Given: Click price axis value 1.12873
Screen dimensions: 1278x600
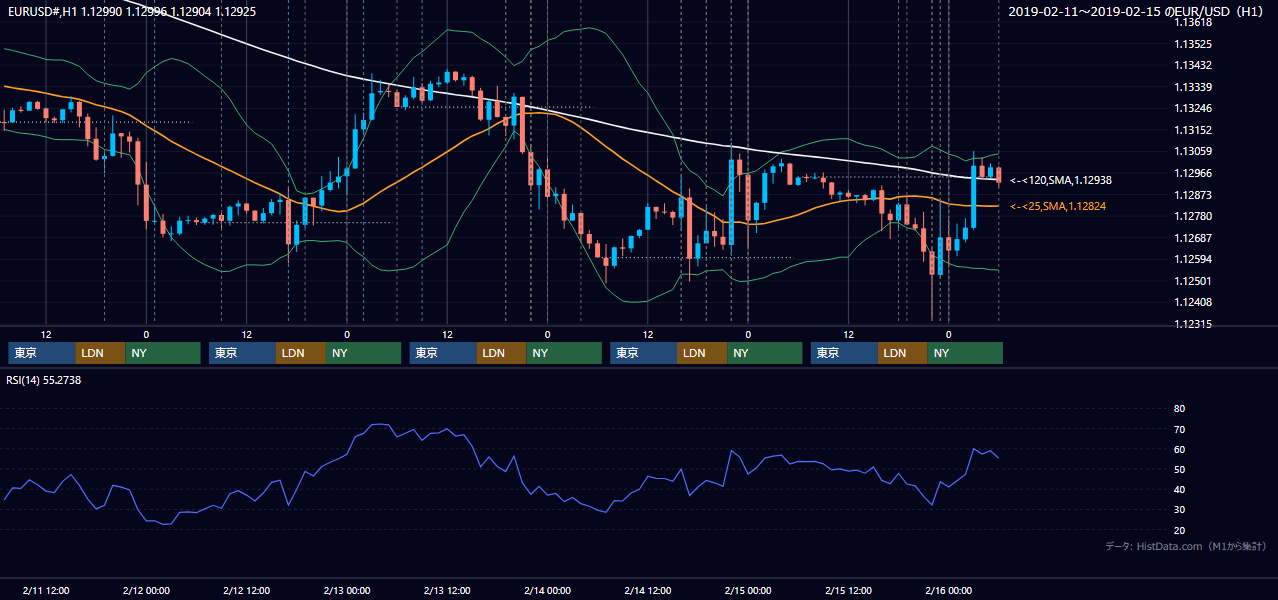Looking at the screenshot, I should 1193,195.
